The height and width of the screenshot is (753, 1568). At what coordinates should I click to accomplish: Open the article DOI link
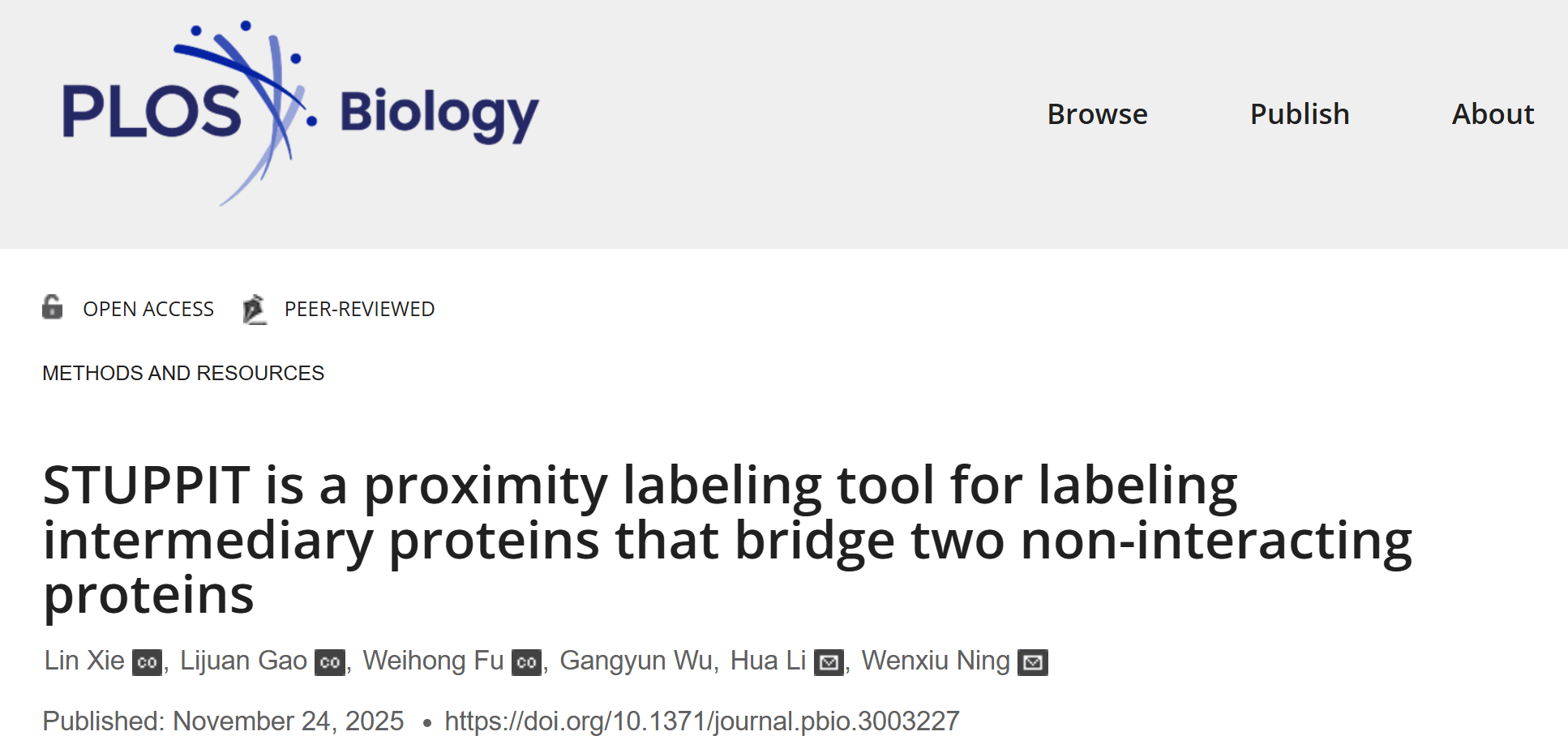(701, 721)
